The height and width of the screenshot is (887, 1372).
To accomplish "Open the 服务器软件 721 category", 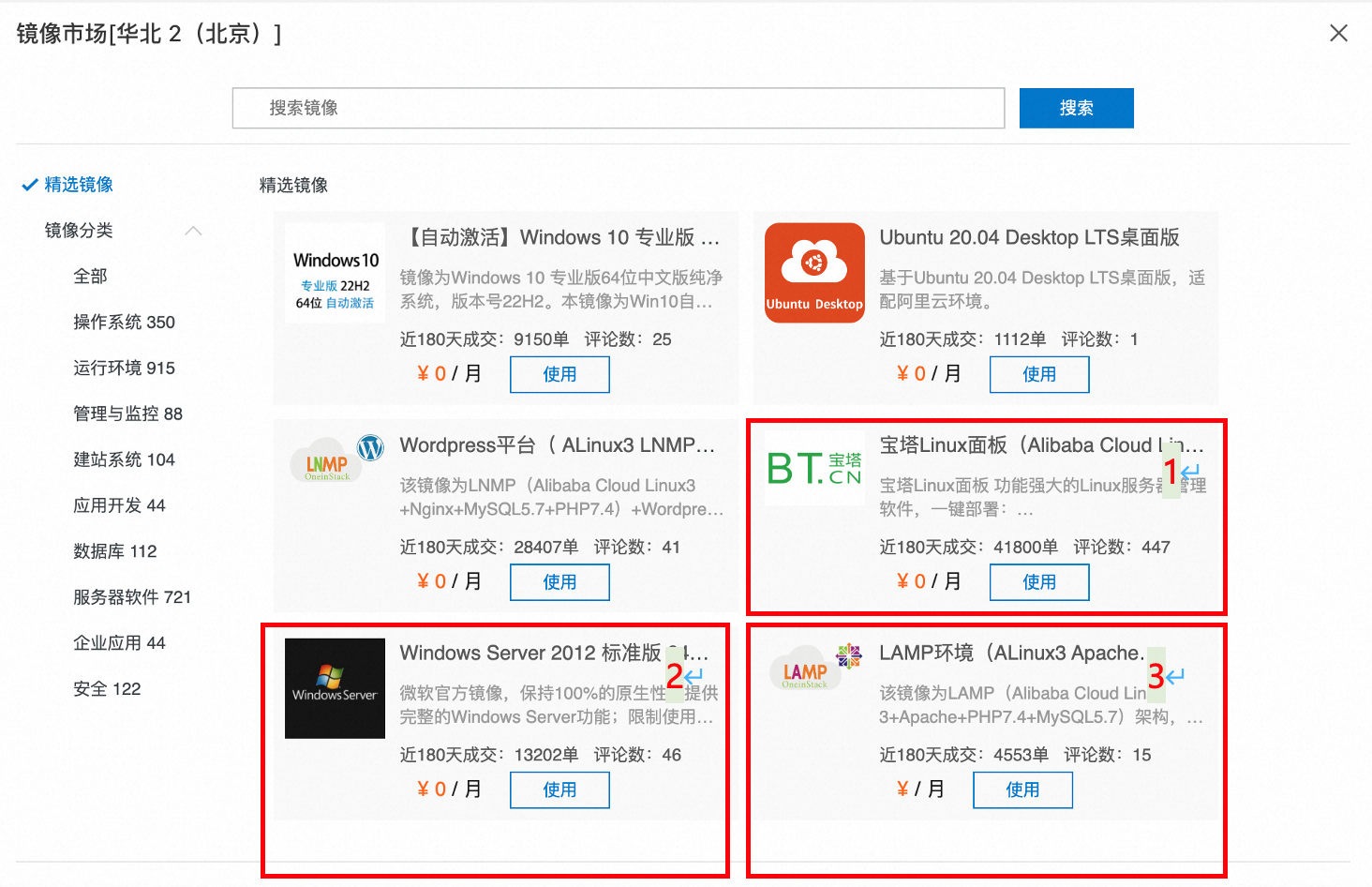I will [132, 598].
